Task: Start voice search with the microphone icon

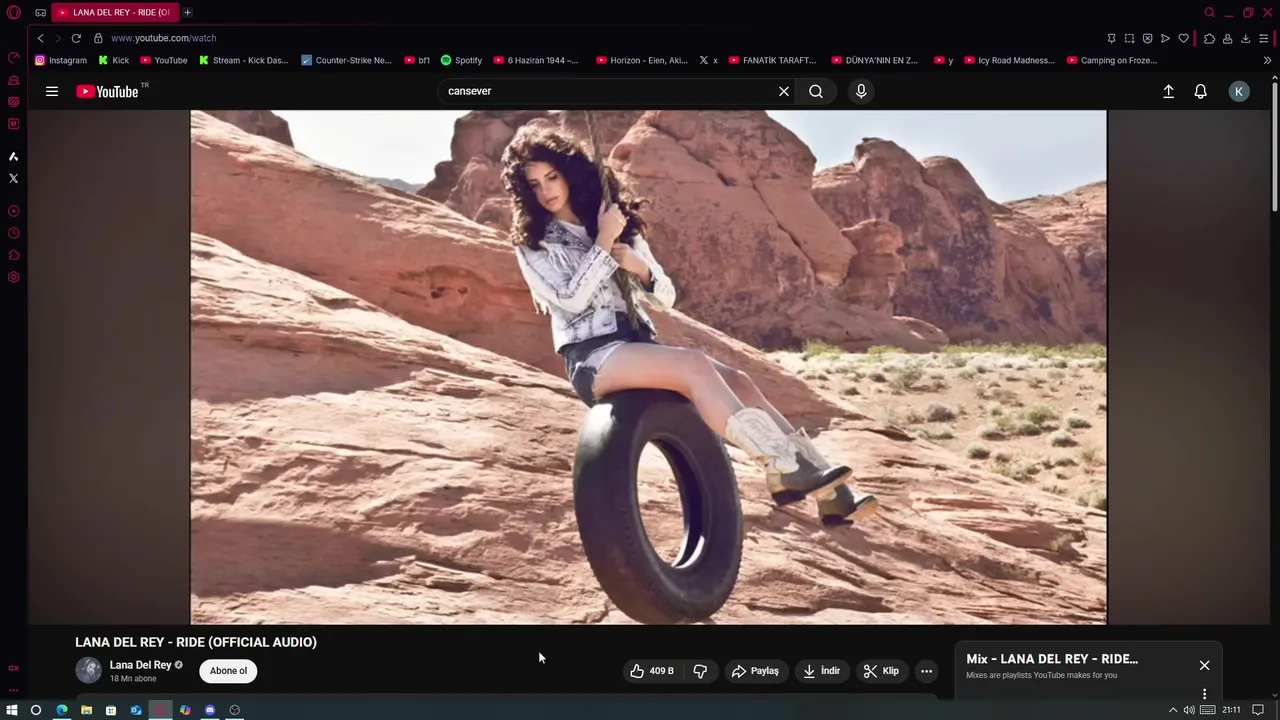Action: [861, 91]
